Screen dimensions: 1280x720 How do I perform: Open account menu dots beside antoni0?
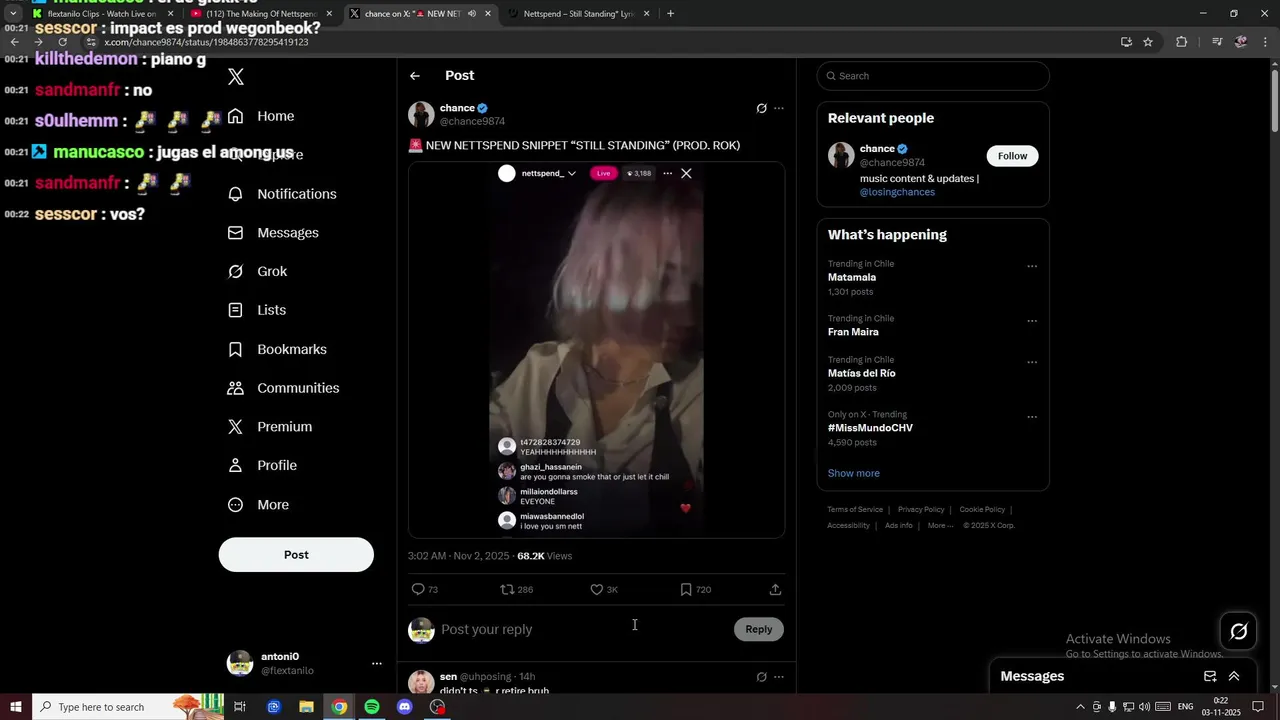click(377, 664)
